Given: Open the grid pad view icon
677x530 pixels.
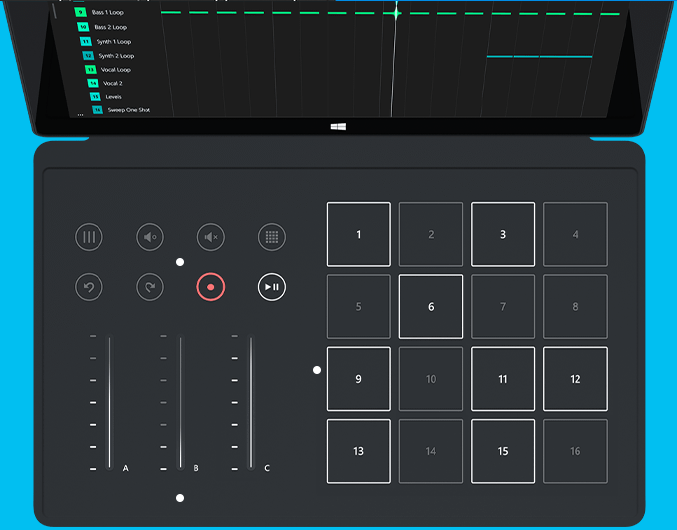Looking at the screenshot, I should pos(272,237).
